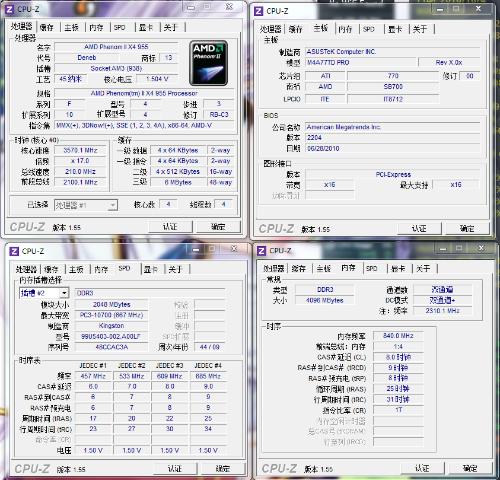Select 显卡 tab in the mainboard window
This screenshot has height=480, width=500.
(x=395, y=29)
